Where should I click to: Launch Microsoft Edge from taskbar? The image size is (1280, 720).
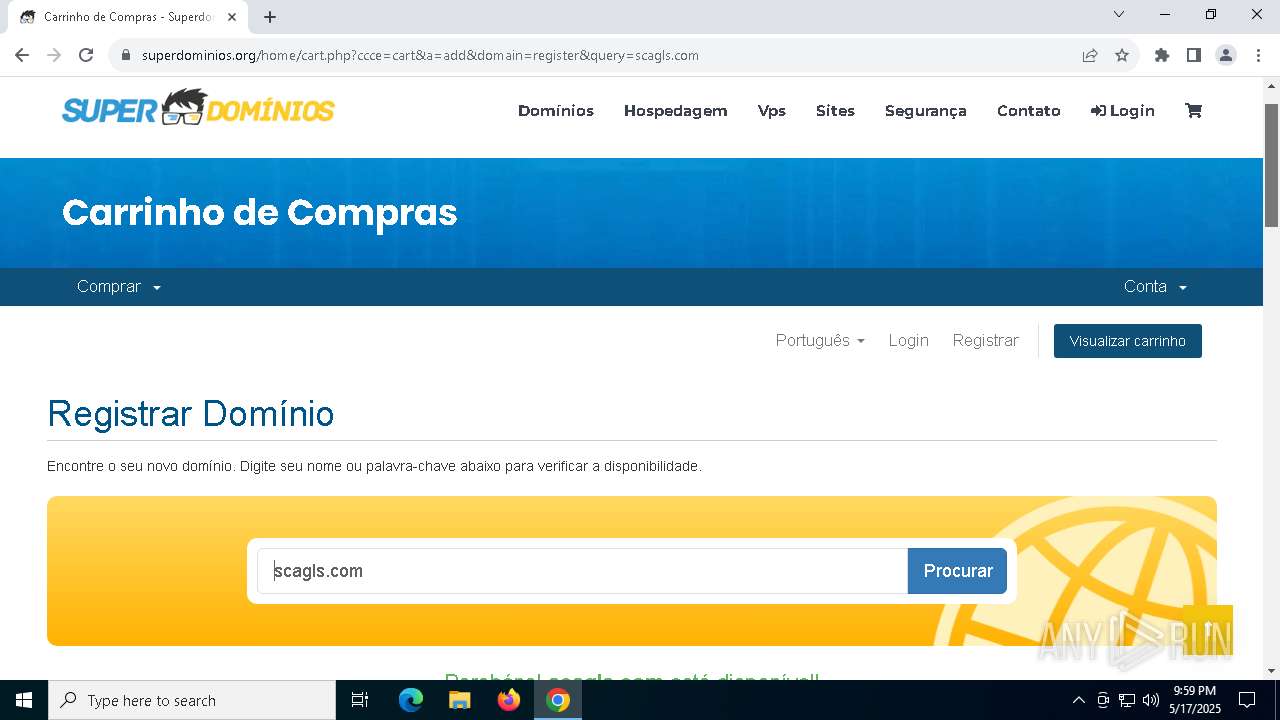click(411, 700)
